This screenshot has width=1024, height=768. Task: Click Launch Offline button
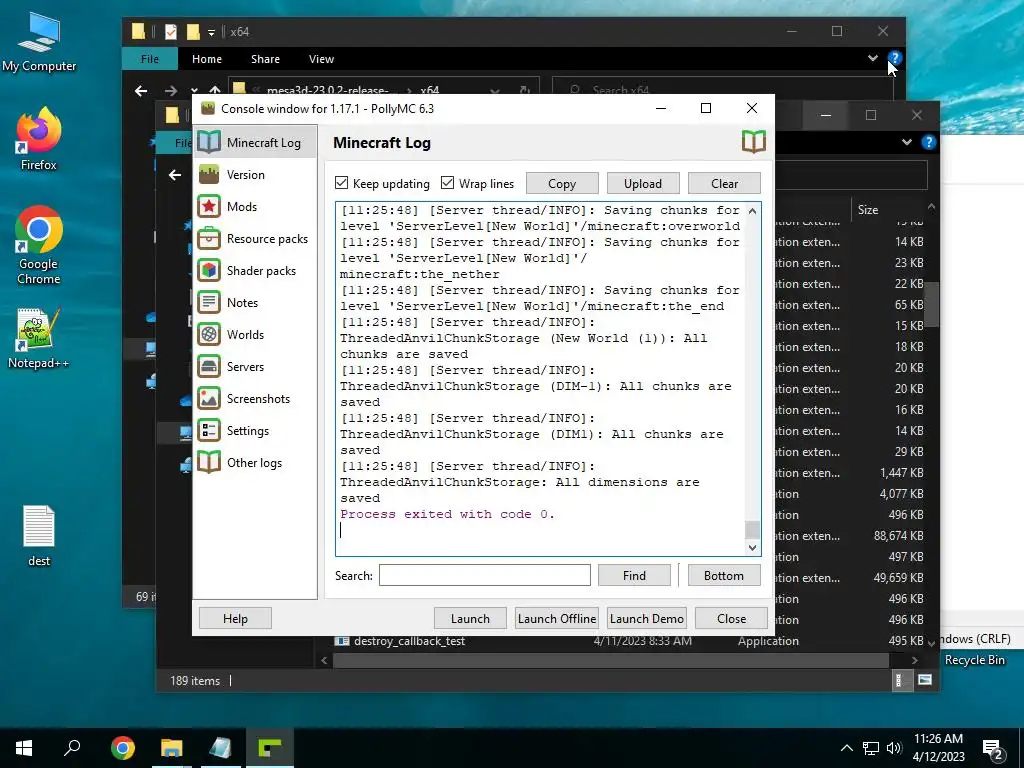[557, 618]
